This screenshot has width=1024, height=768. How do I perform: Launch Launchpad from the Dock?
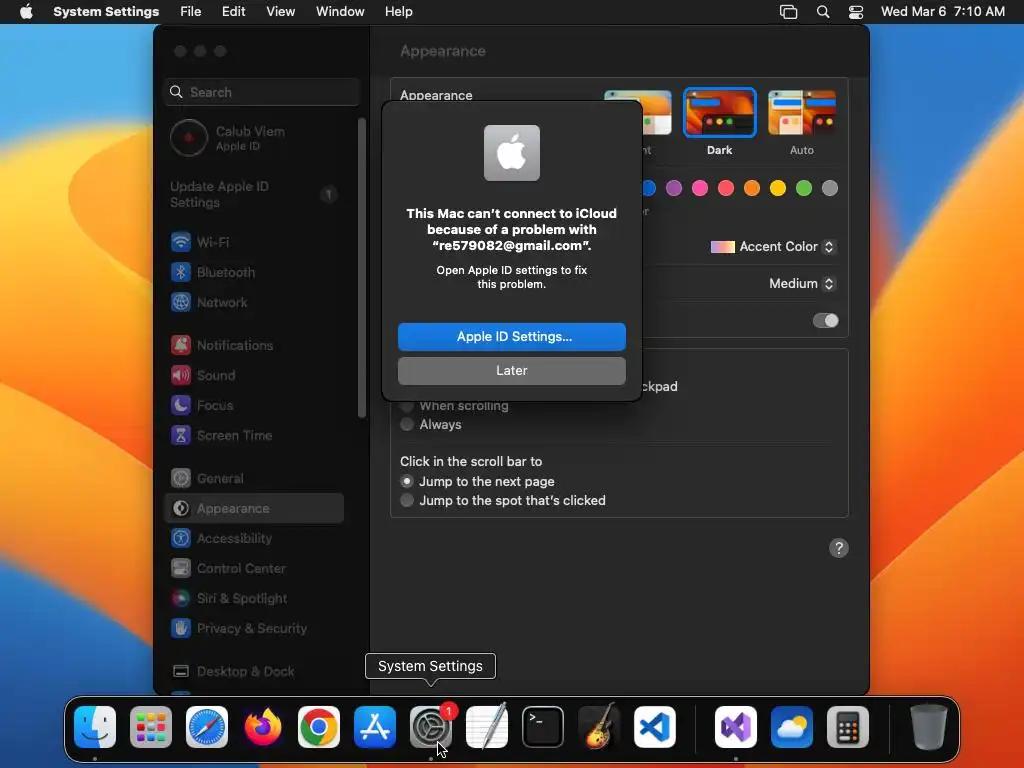(x=151, y=727)
